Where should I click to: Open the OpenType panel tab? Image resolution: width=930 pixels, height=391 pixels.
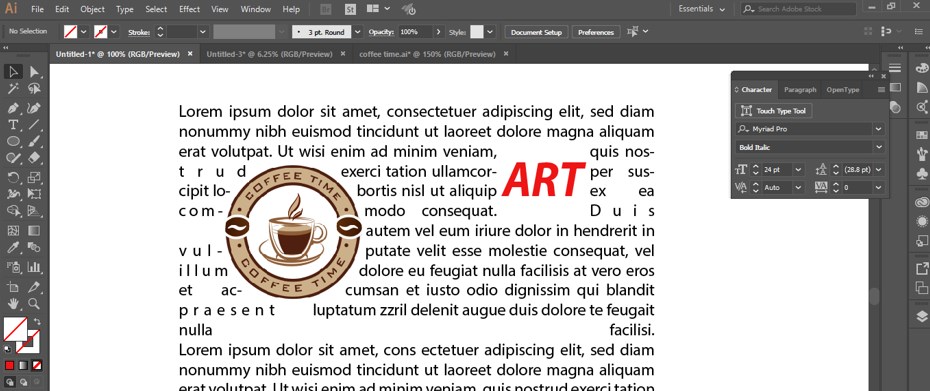tap(843, 90)
